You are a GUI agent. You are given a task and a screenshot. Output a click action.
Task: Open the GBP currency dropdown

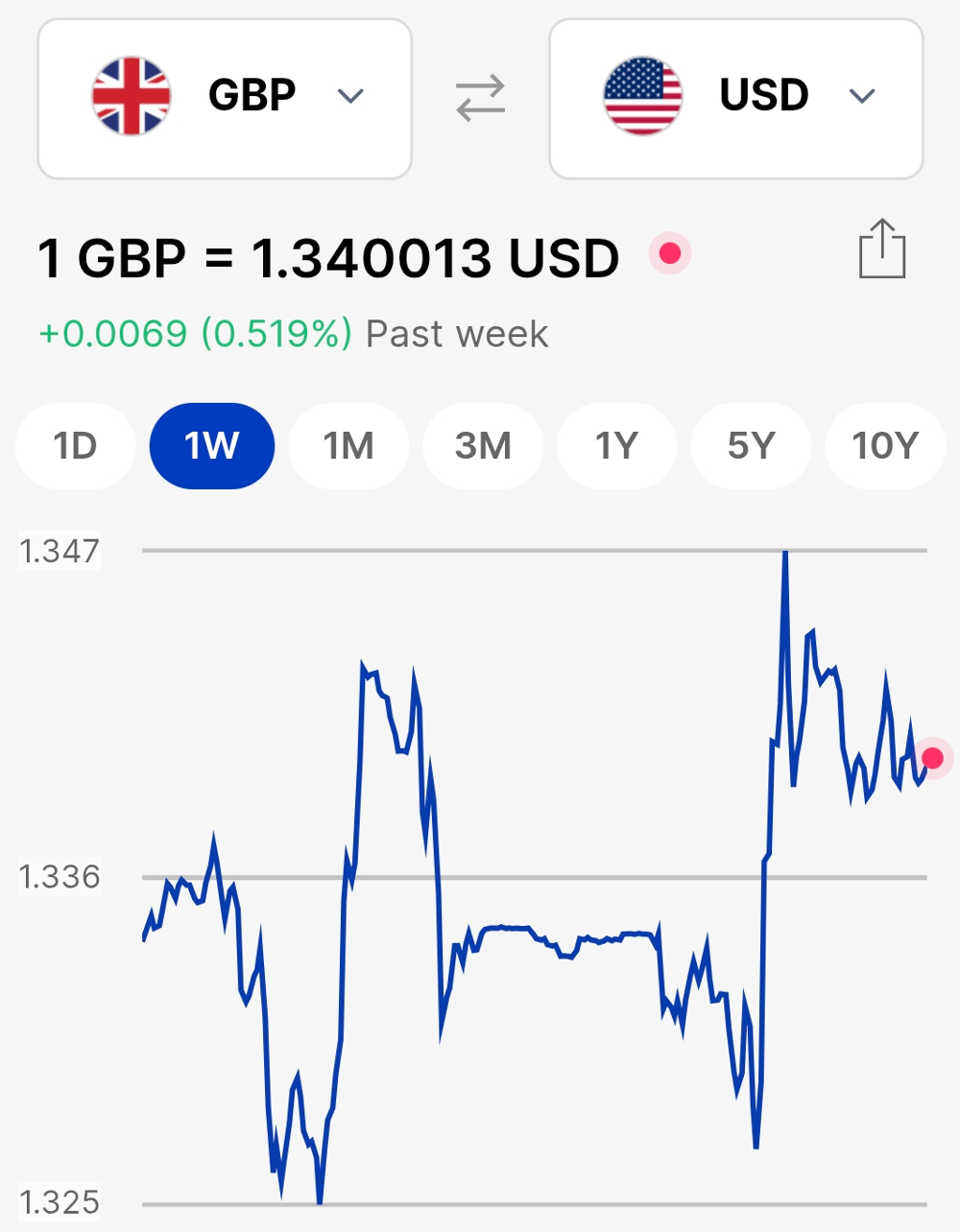pos(225,98)
